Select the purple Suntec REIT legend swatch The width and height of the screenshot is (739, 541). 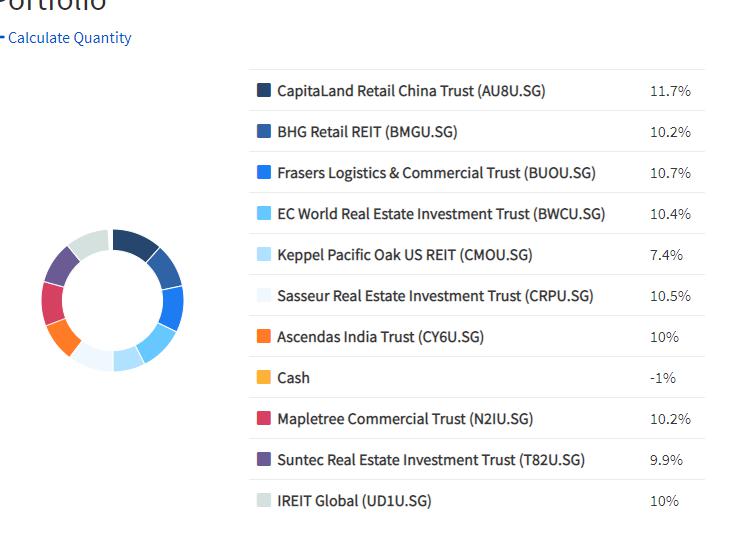point(264,459)
